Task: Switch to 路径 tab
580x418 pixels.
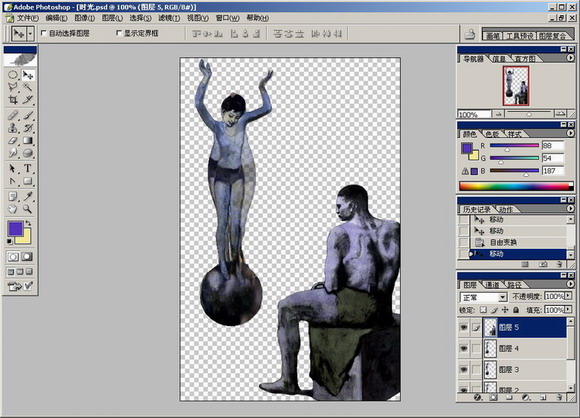Action: (515, 285)
